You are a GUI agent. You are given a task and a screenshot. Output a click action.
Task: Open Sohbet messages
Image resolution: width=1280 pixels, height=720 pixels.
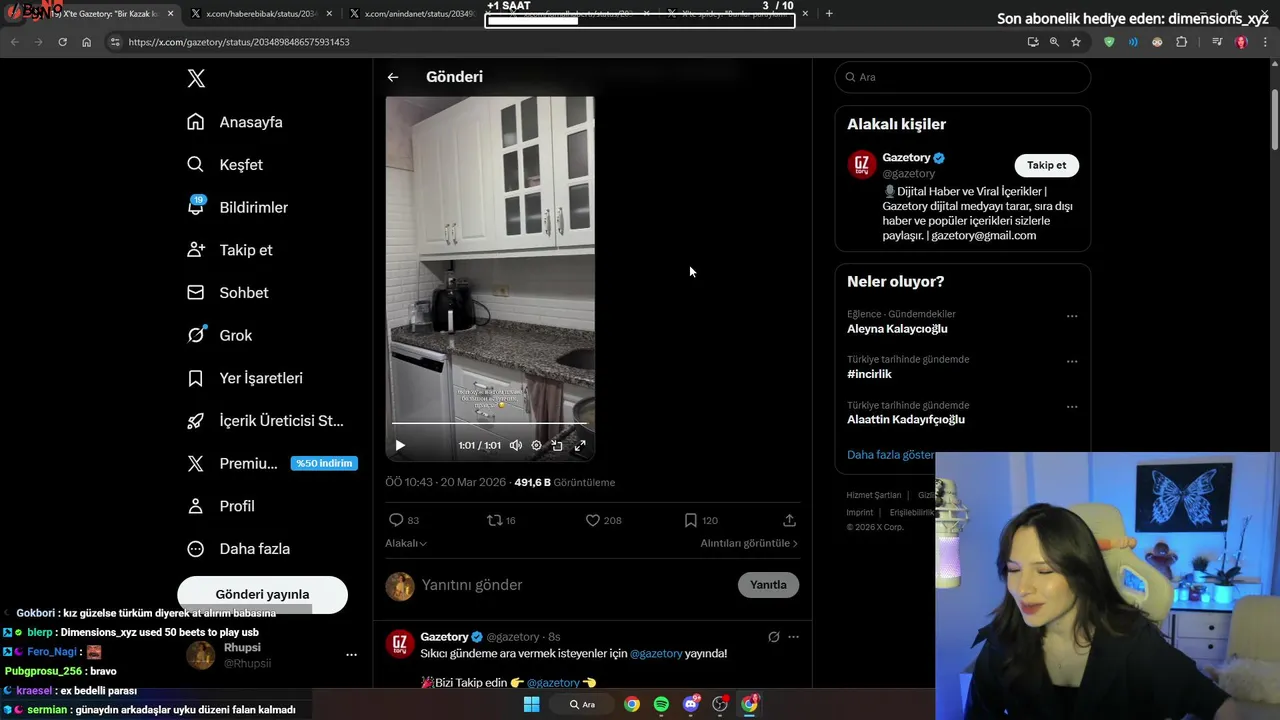pyautogui.click(x=227, y=293)
